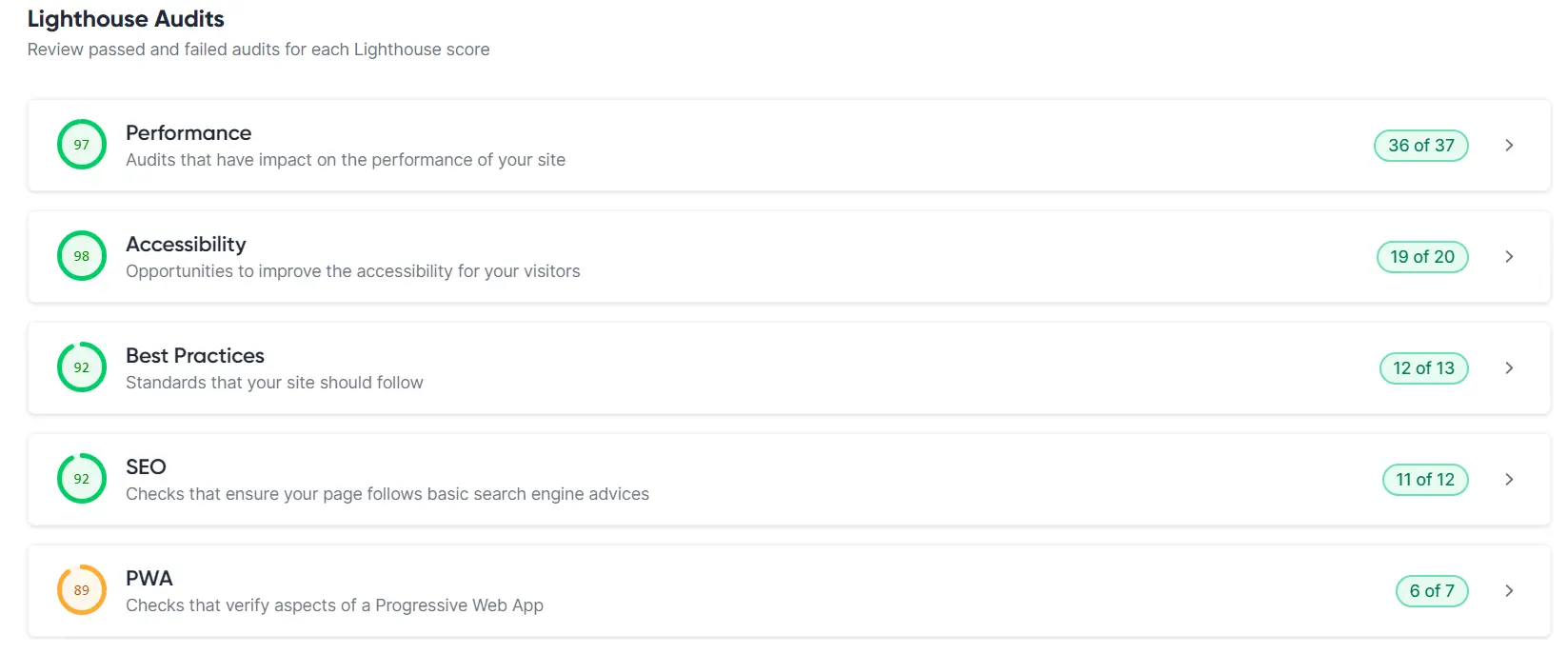Open the Best Practices audit heading
The image size is (1568, 654).
[x=195, y=356]
